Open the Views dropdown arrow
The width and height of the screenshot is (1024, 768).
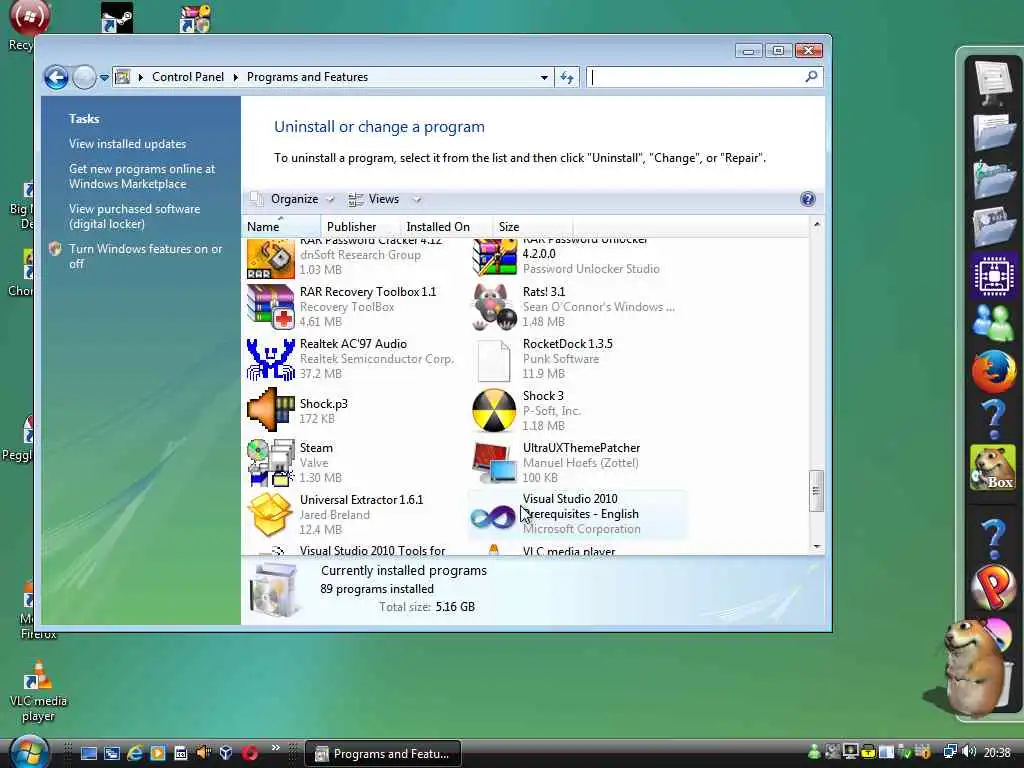click(417, 199)
